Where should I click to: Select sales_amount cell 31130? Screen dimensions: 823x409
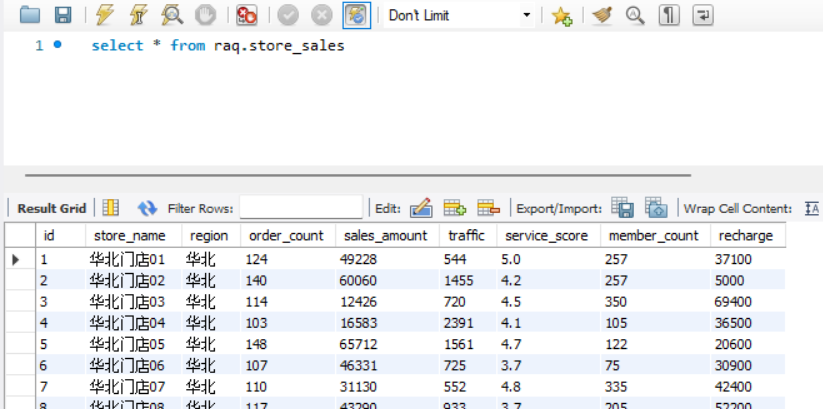387,386
